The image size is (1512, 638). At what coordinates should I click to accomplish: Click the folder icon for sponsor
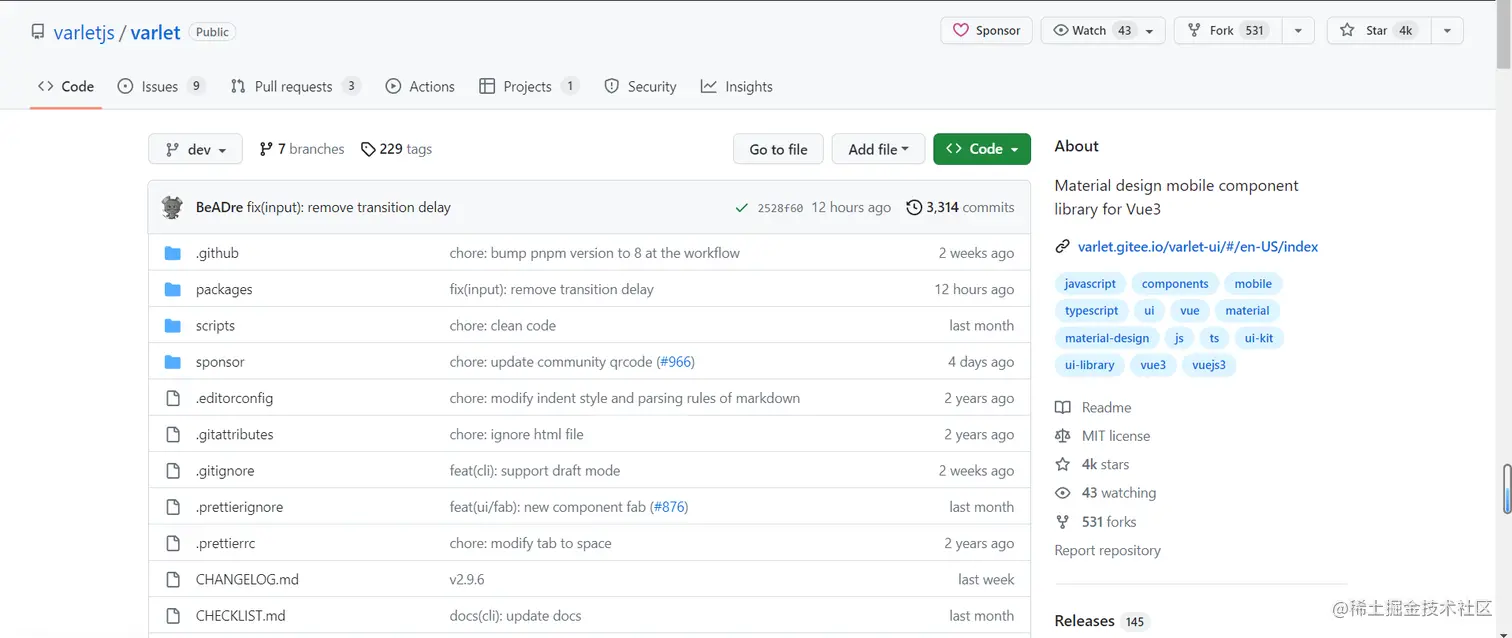click(172, 362)
